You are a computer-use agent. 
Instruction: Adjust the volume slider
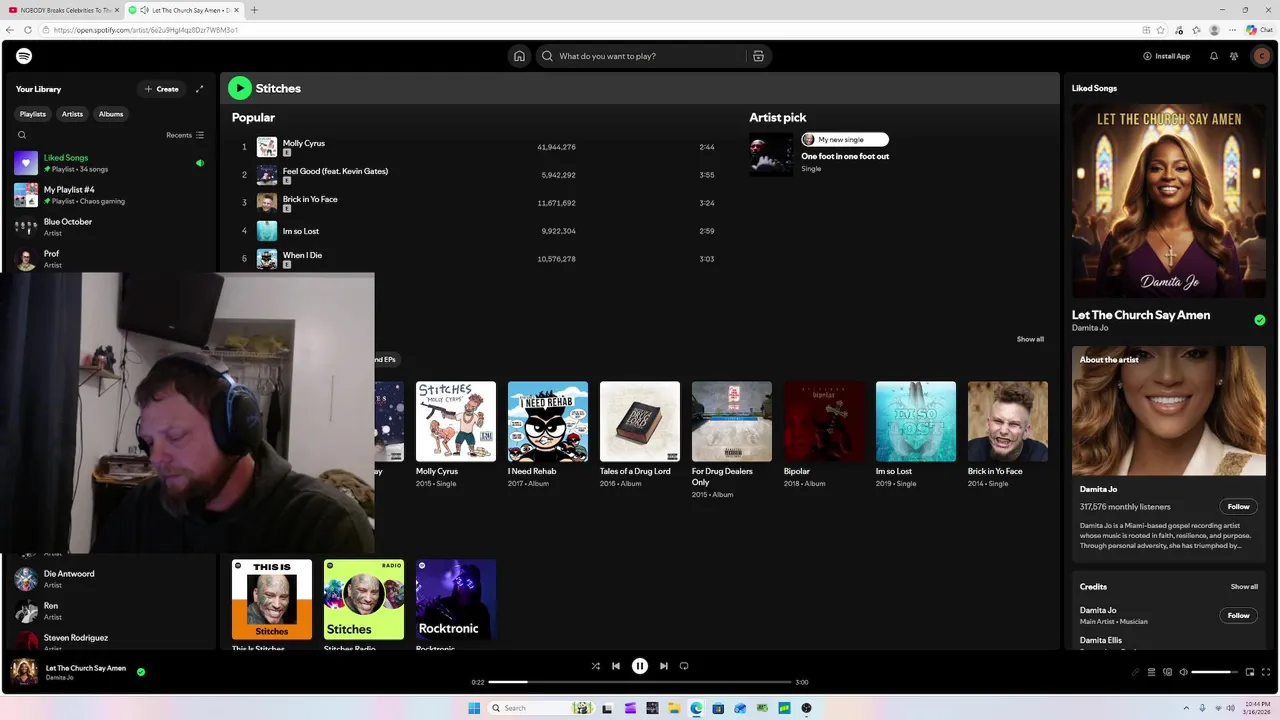point(1215,672)
